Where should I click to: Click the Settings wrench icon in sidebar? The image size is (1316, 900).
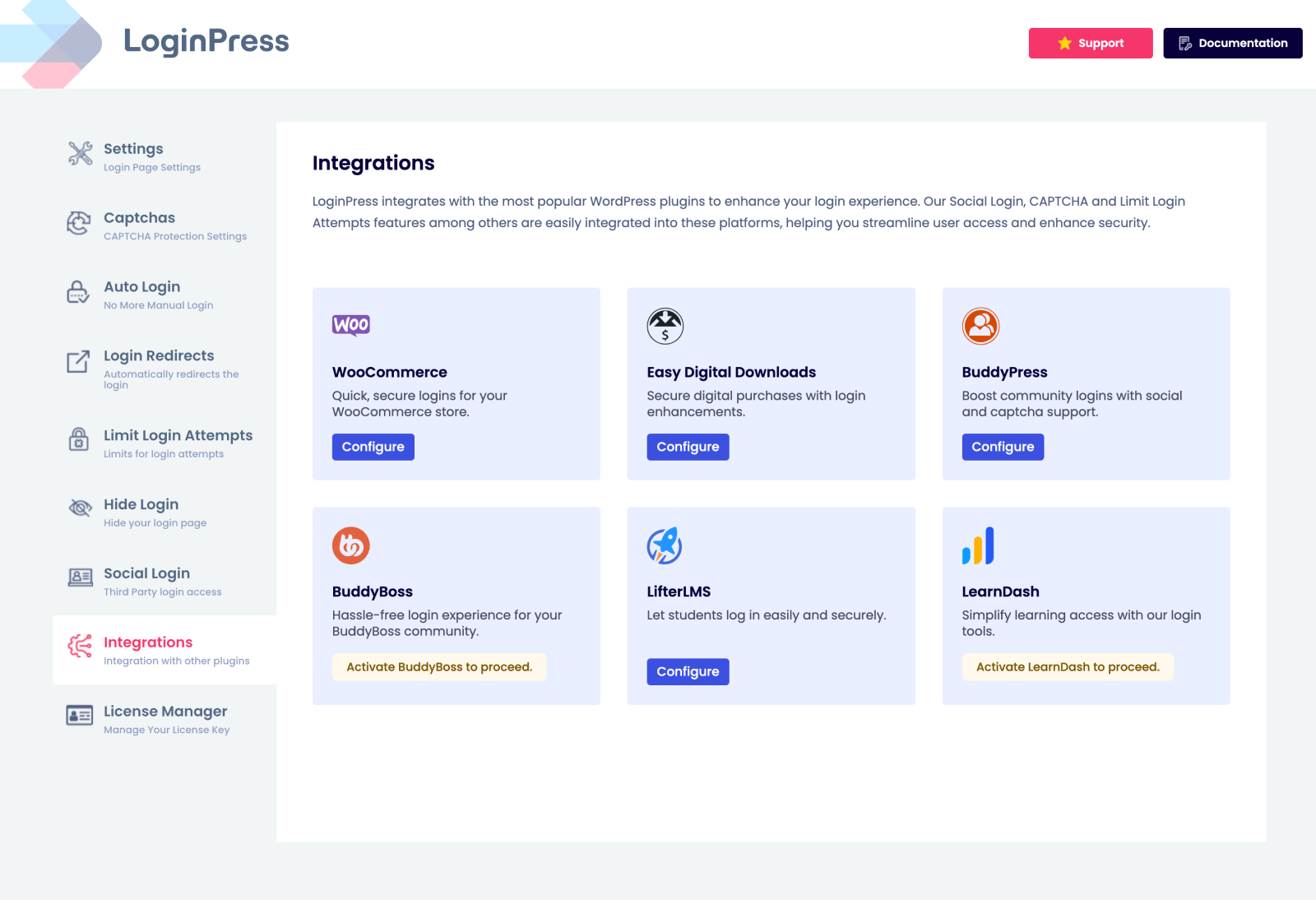click(80, 153)
